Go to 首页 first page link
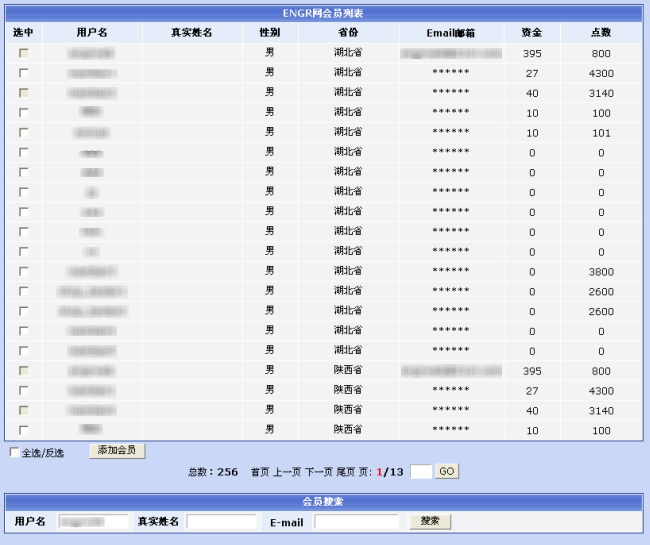Viewport: 650px width, 545px height. pos(259,472)
